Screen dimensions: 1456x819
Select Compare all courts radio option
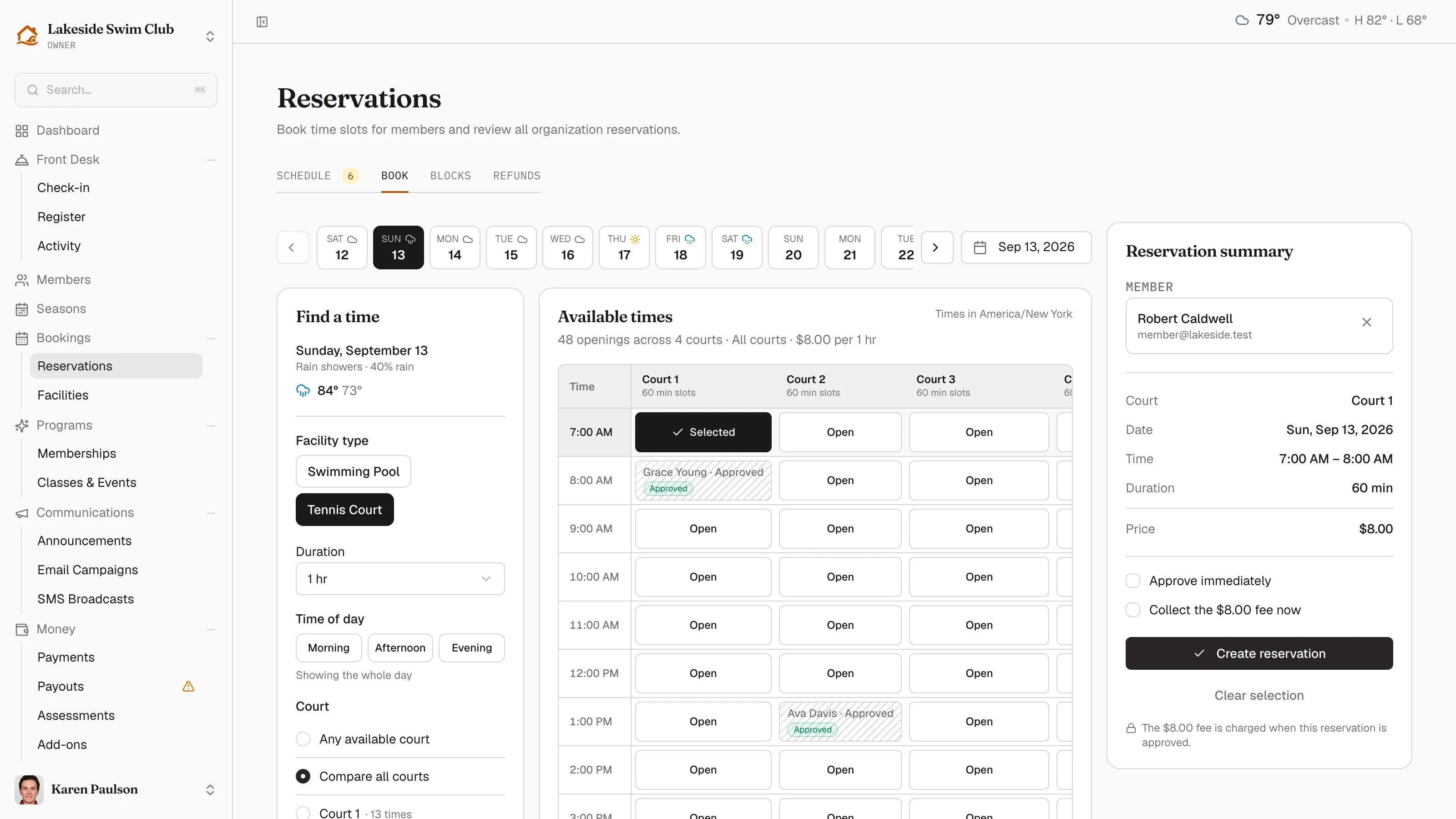coord(303,776)
